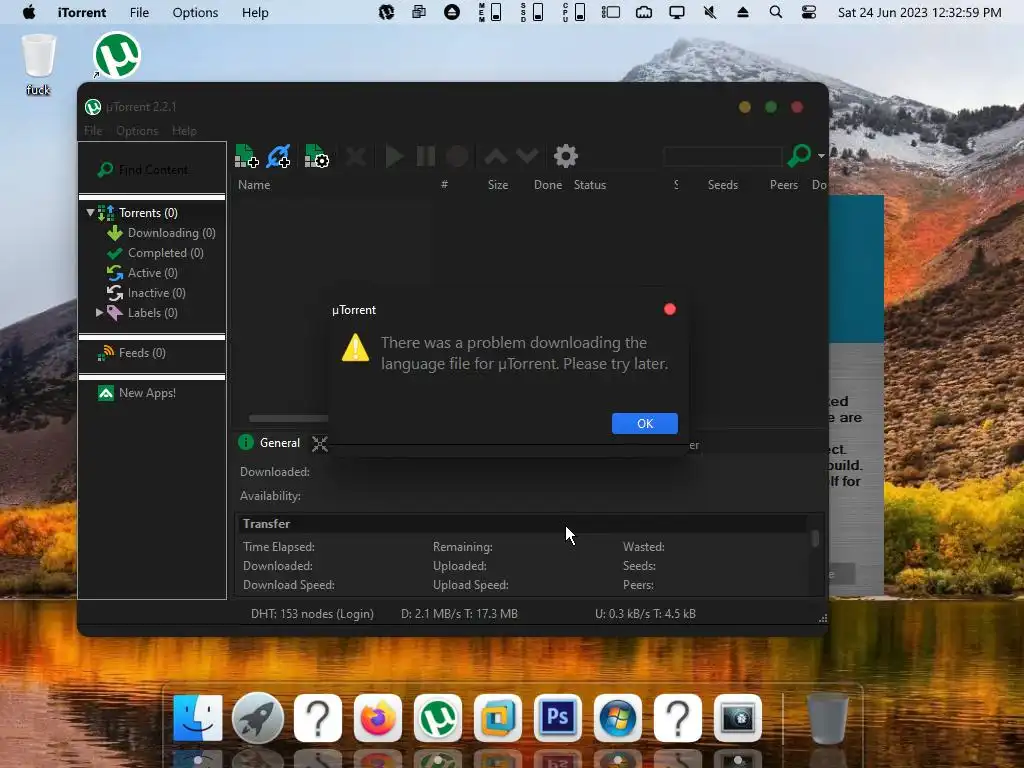Open the search provider dropdown arrow
Viewport: 1024px width, 768px height.
tap(821, 156)
